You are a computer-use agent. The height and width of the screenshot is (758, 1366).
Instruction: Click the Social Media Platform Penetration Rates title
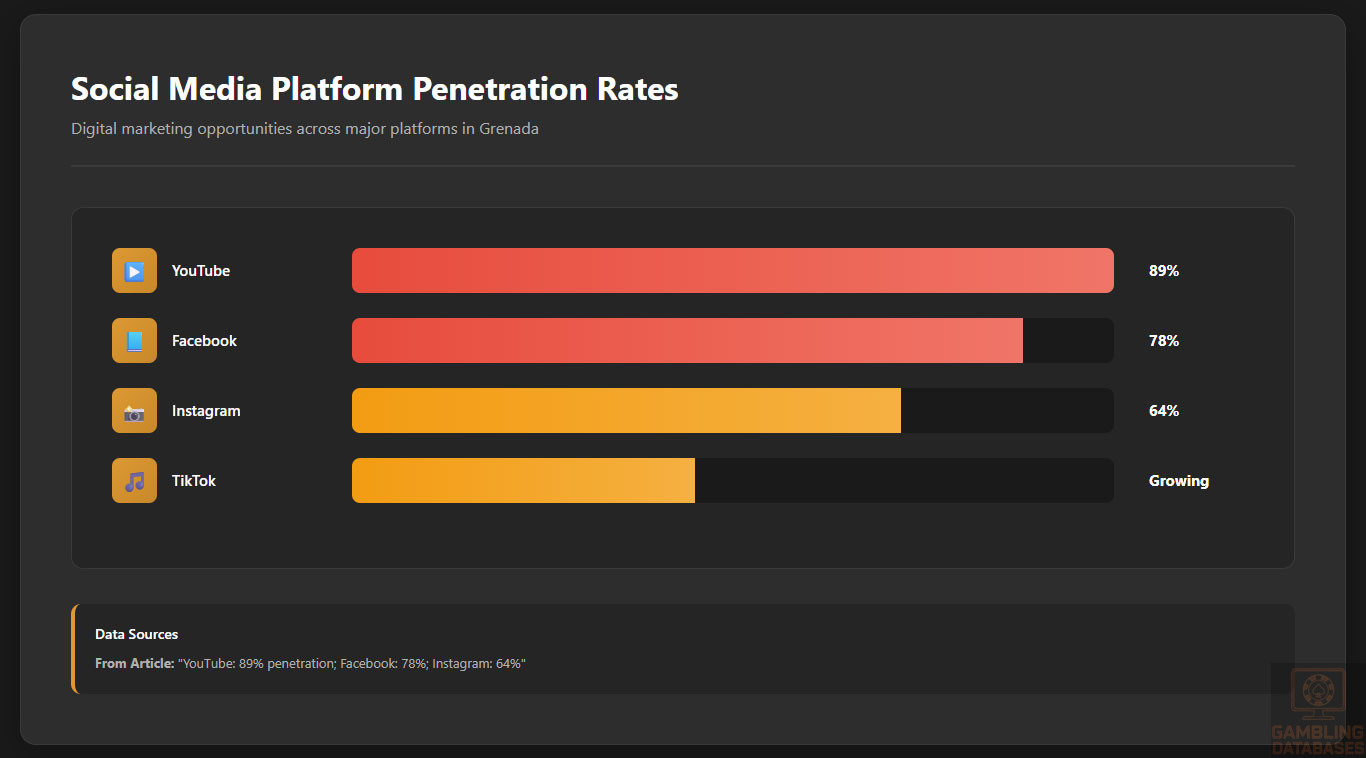click(374, 89)
